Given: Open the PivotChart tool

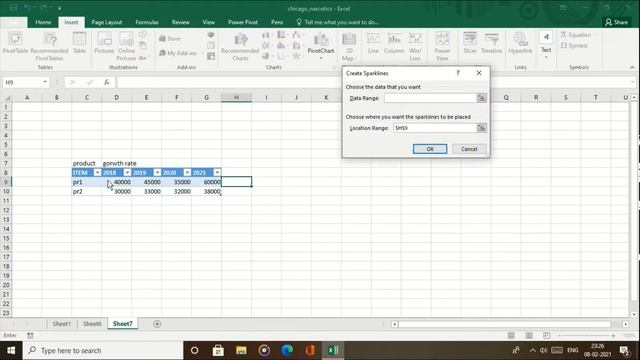Looking at the screenshot, I should [321, 46].
